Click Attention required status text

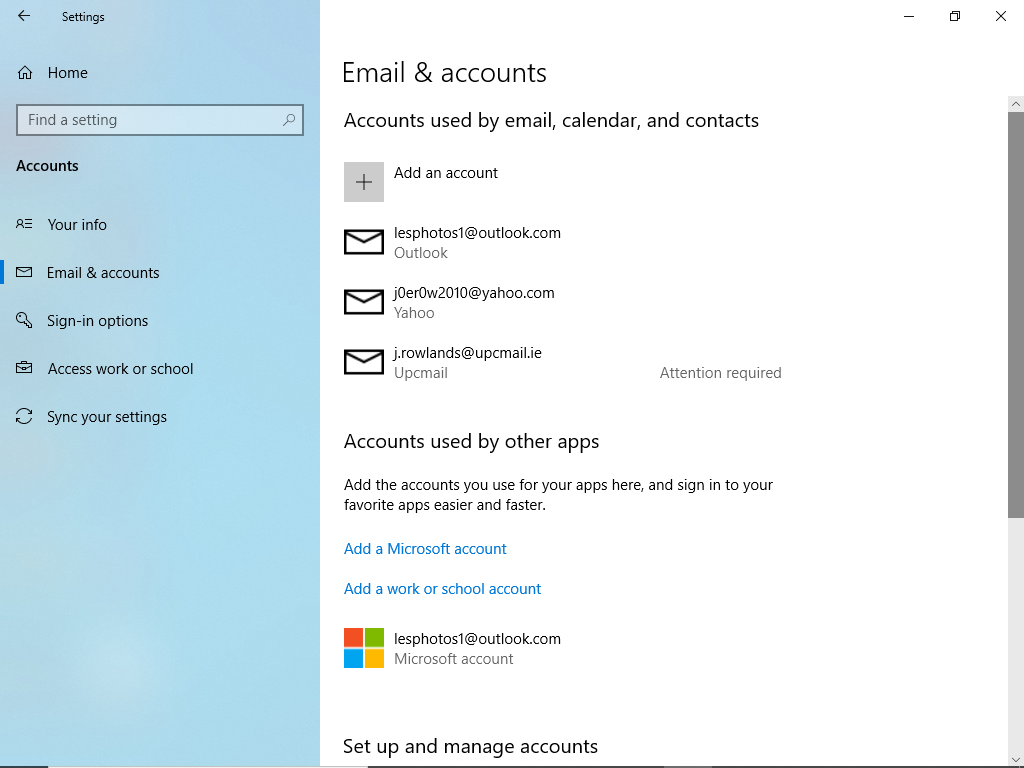(x=720, y=373)
